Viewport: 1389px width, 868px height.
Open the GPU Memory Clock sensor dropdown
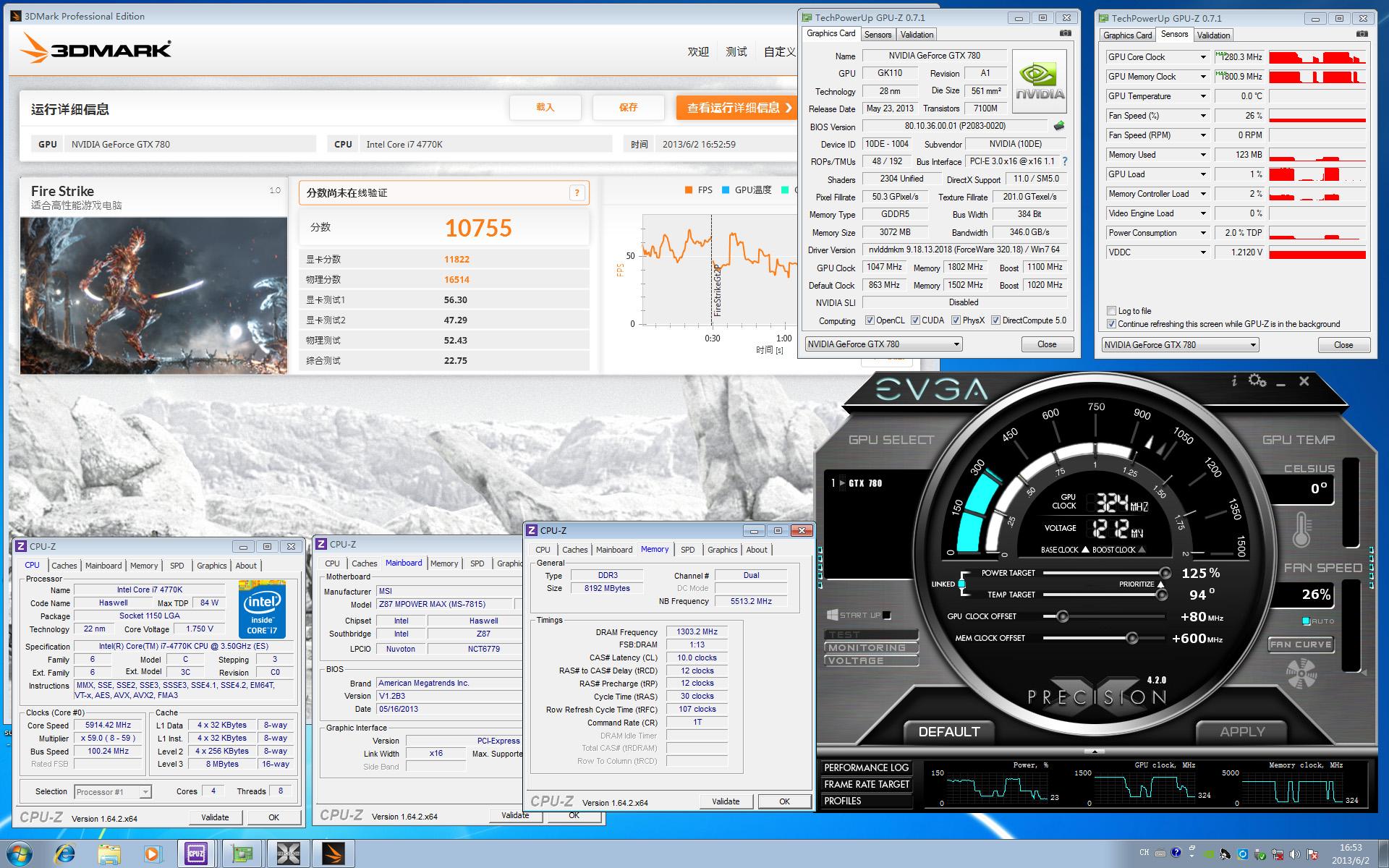[1203, 77]
